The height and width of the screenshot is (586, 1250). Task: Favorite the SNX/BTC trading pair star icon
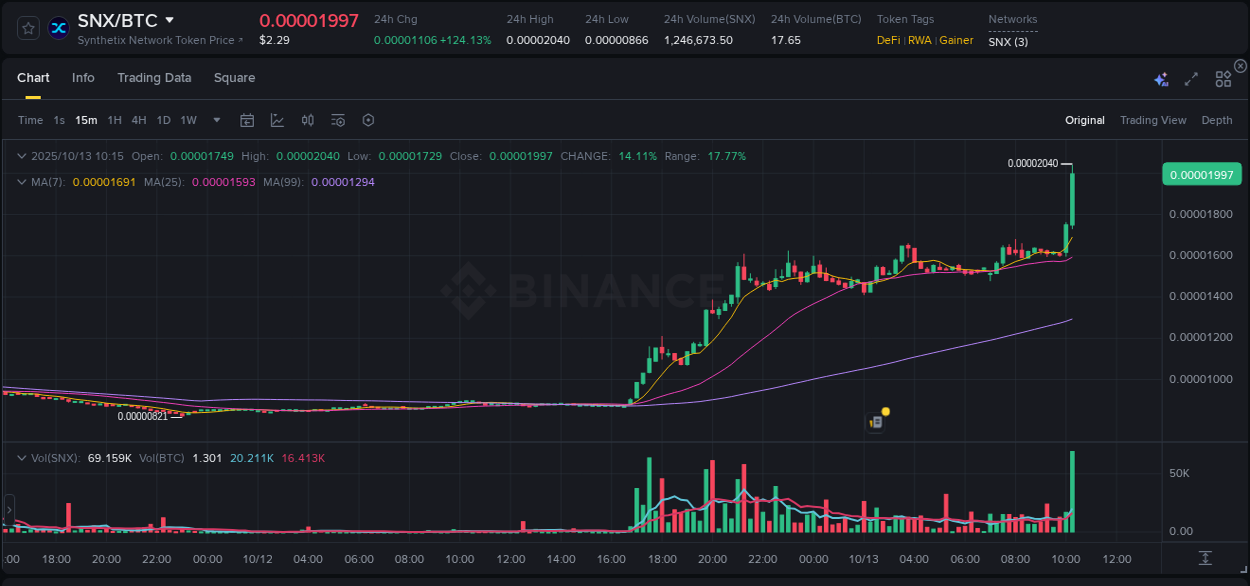click(x=27, y=27)
